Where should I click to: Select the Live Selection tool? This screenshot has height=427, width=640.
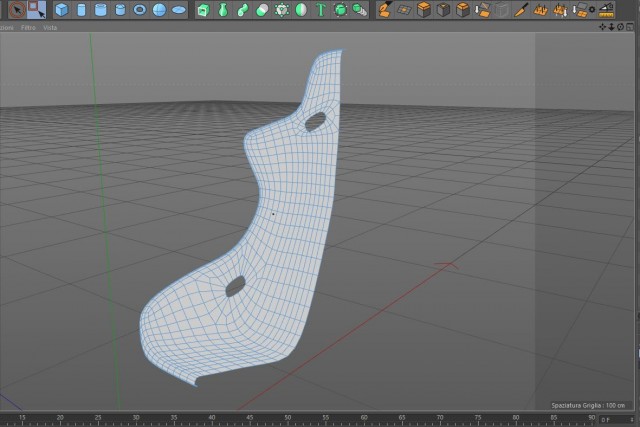click(17, 10)
